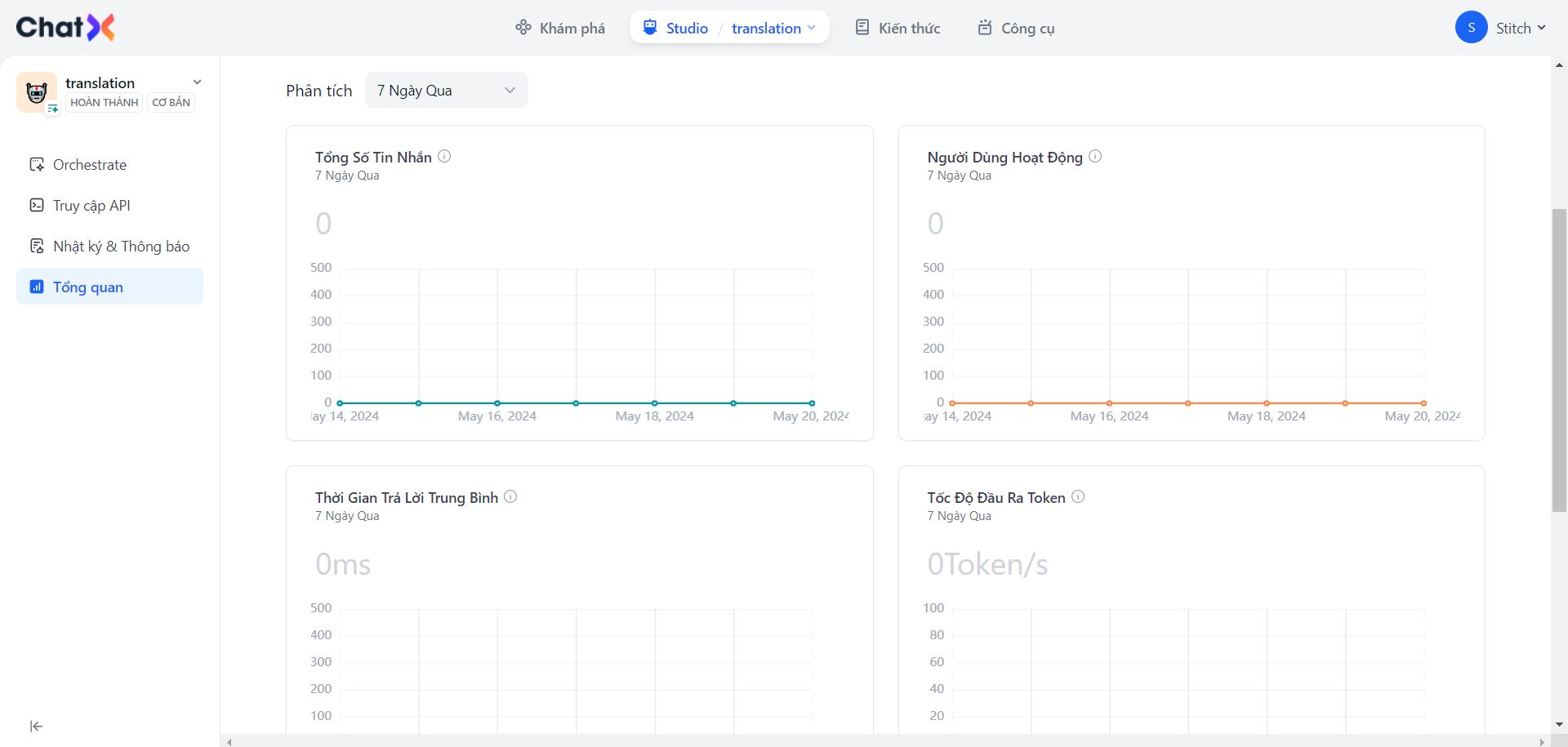This screenshot has height=747, width=1568.
Task: Click info icon beside Tổng Số Tin Nhắn
Action: coord(444,156)
